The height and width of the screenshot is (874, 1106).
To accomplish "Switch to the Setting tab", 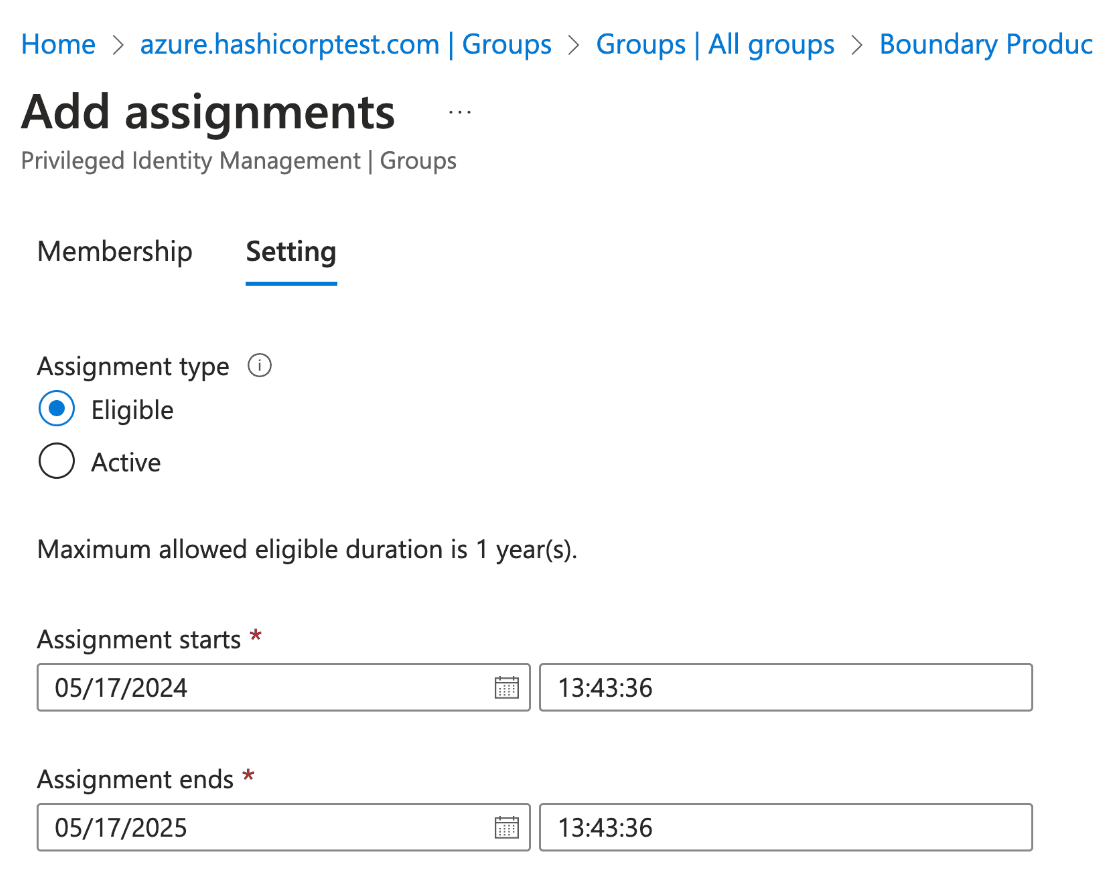I will (291, 252).
